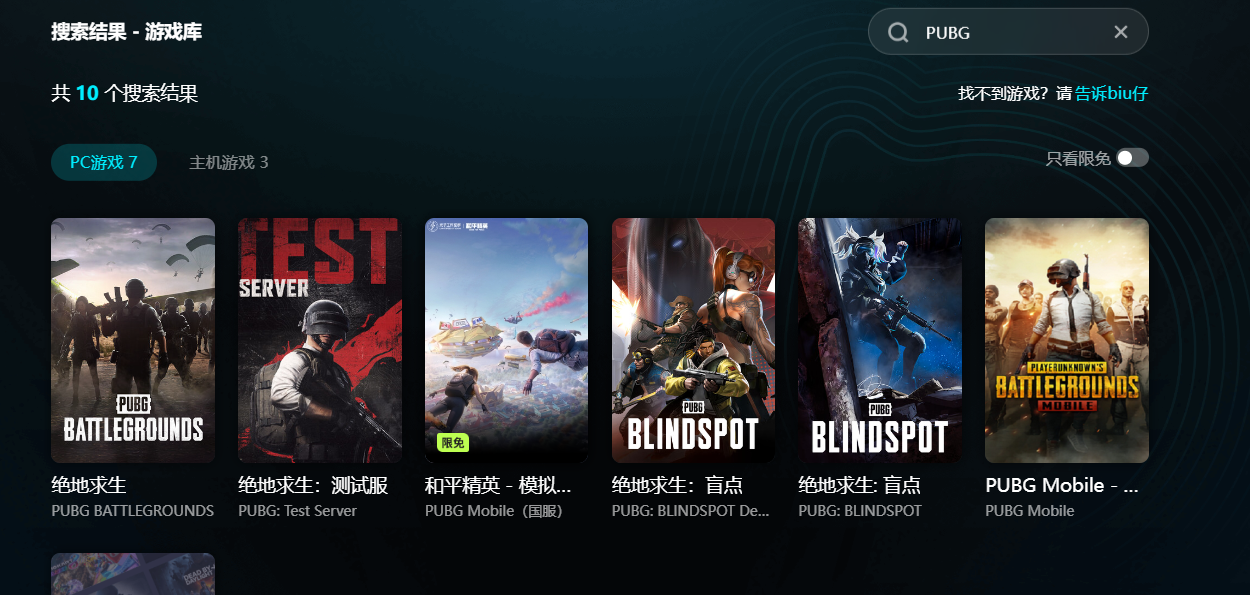Open the PUBG Test Server cover
Image resolution: width=1250 pixels, height=595 pixels.
point(320,340)
